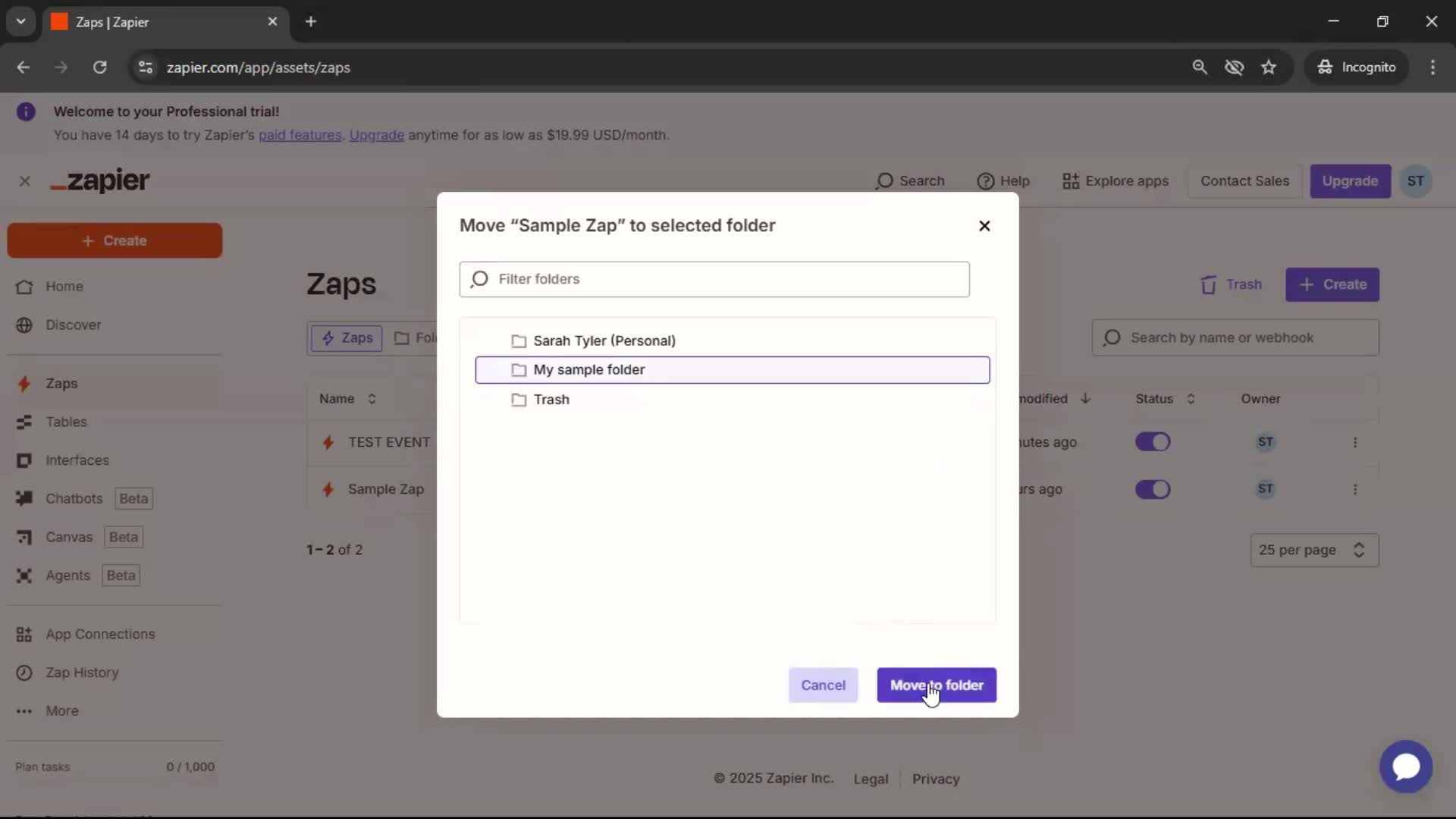Toggle Sample Zap status switch

pyautogui.click(x=1153, y=489)
